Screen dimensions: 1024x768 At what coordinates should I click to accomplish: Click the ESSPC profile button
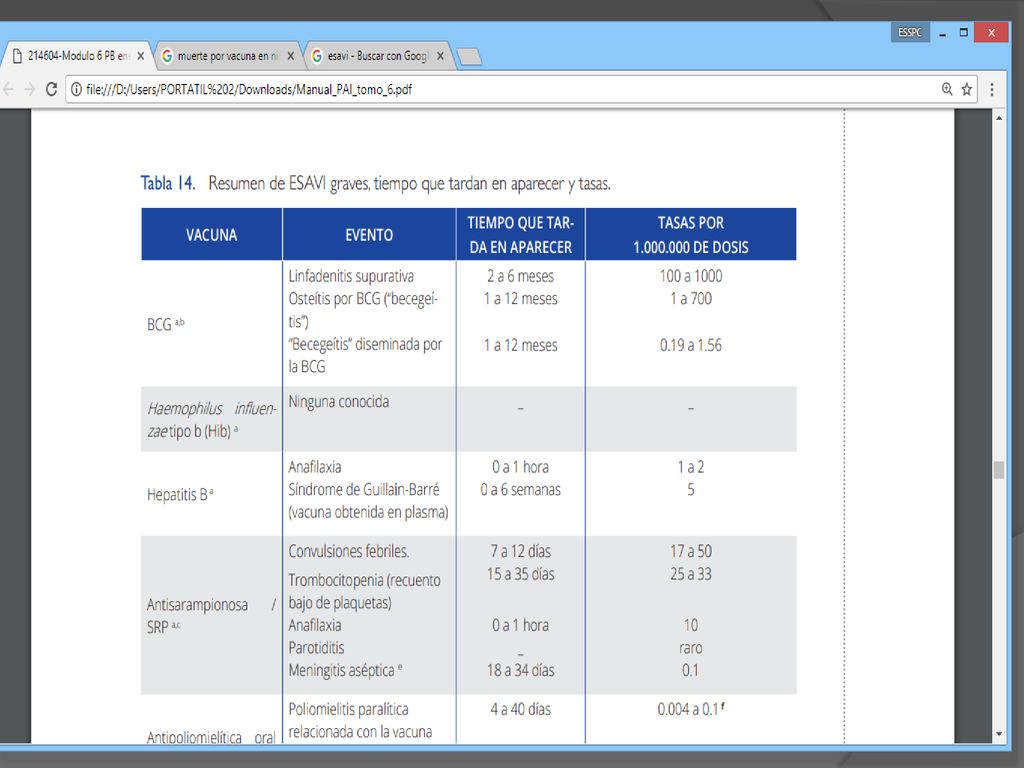[910, 32]
